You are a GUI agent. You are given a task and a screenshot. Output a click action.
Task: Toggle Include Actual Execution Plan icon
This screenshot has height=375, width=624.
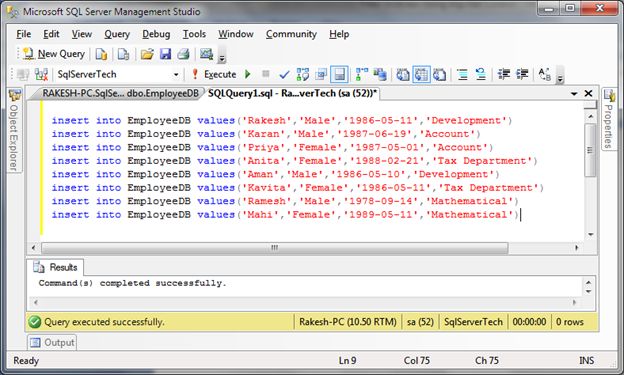[x=362, y=74]
